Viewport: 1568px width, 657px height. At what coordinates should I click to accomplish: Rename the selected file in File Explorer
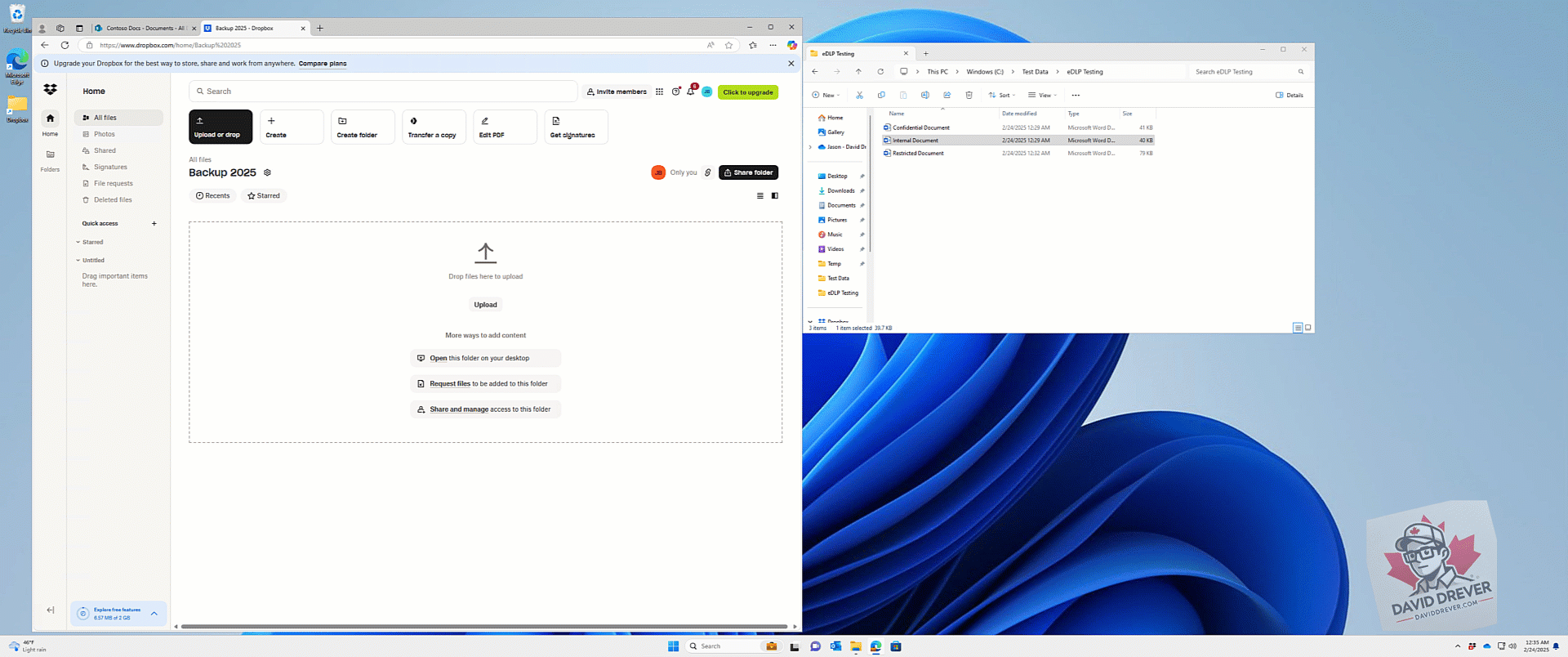tap(925, 95)
